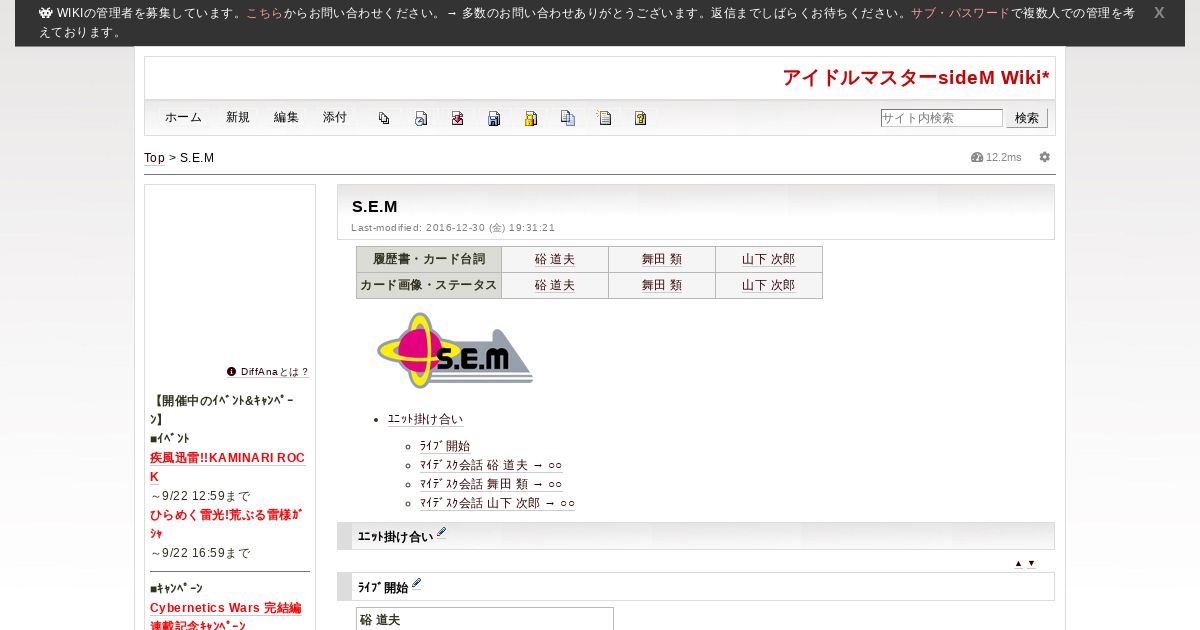Go to Top breadcrumb link
Viewport: 1200px width, 630px height.
coord(154,158)
